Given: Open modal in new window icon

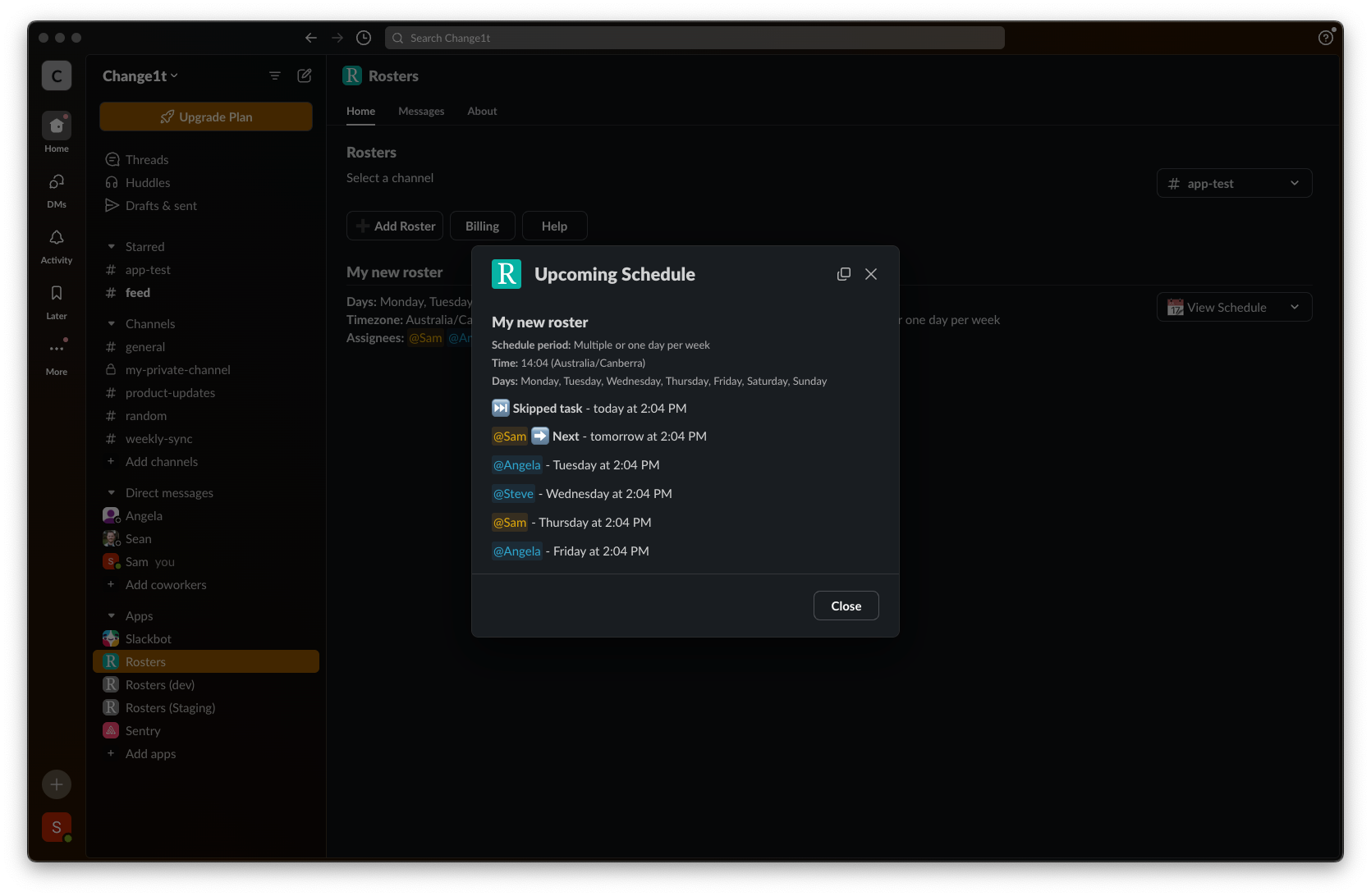Looking at the screenshot, I should (x=844, y=274).
